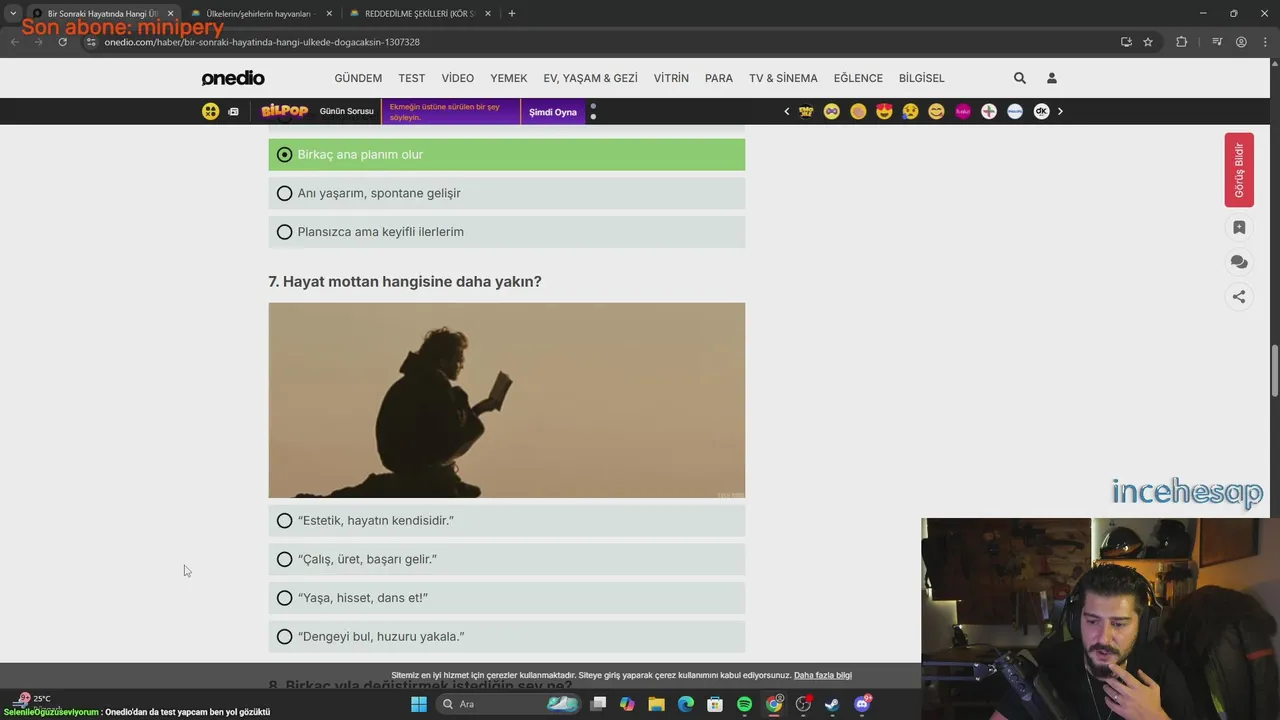
Task: Click the red "Görüş Bildir" button
Action: tap(1239, 170)
